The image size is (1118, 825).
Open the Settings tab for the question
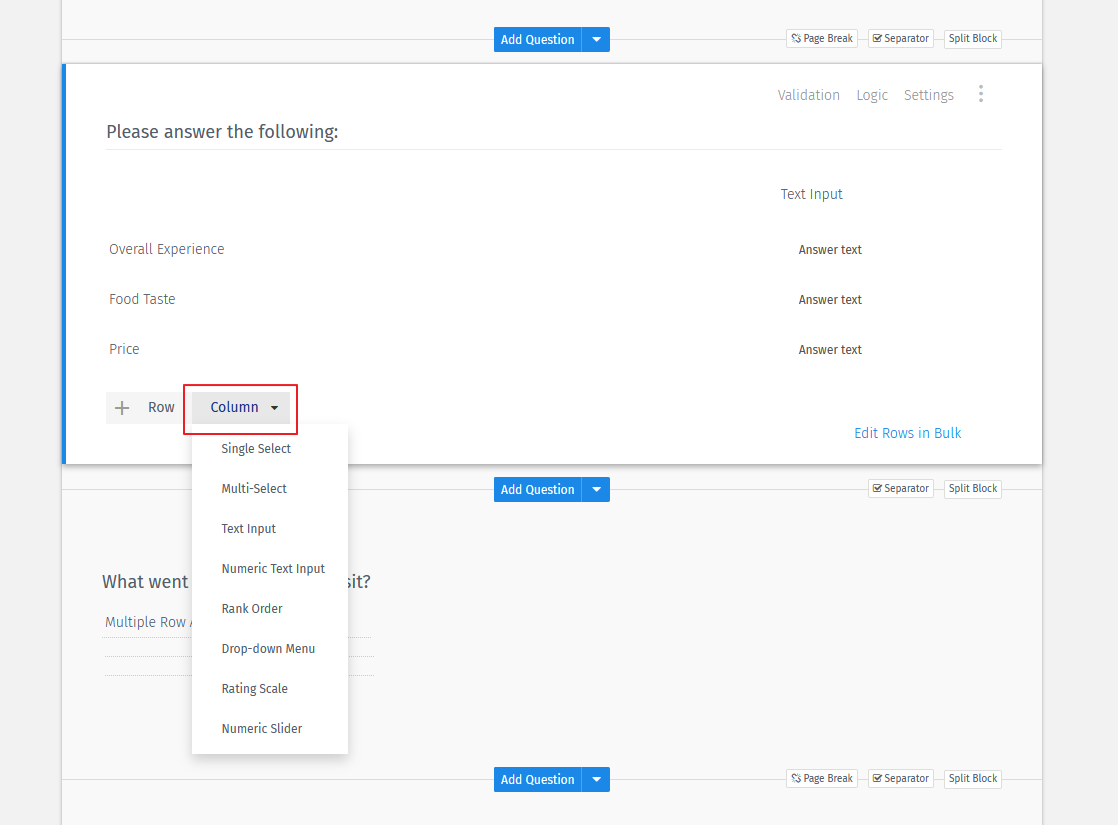[x=928, y=94]
